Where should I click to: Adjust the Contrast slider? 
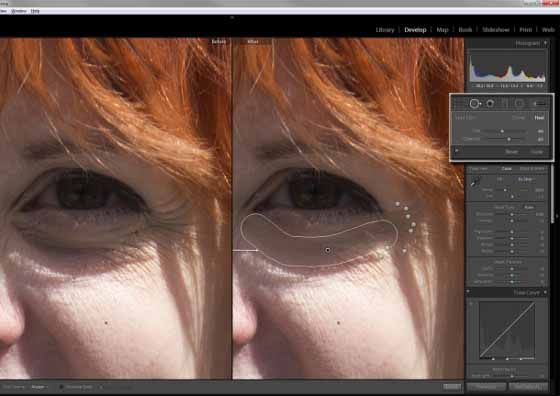(x=512, y=221)
